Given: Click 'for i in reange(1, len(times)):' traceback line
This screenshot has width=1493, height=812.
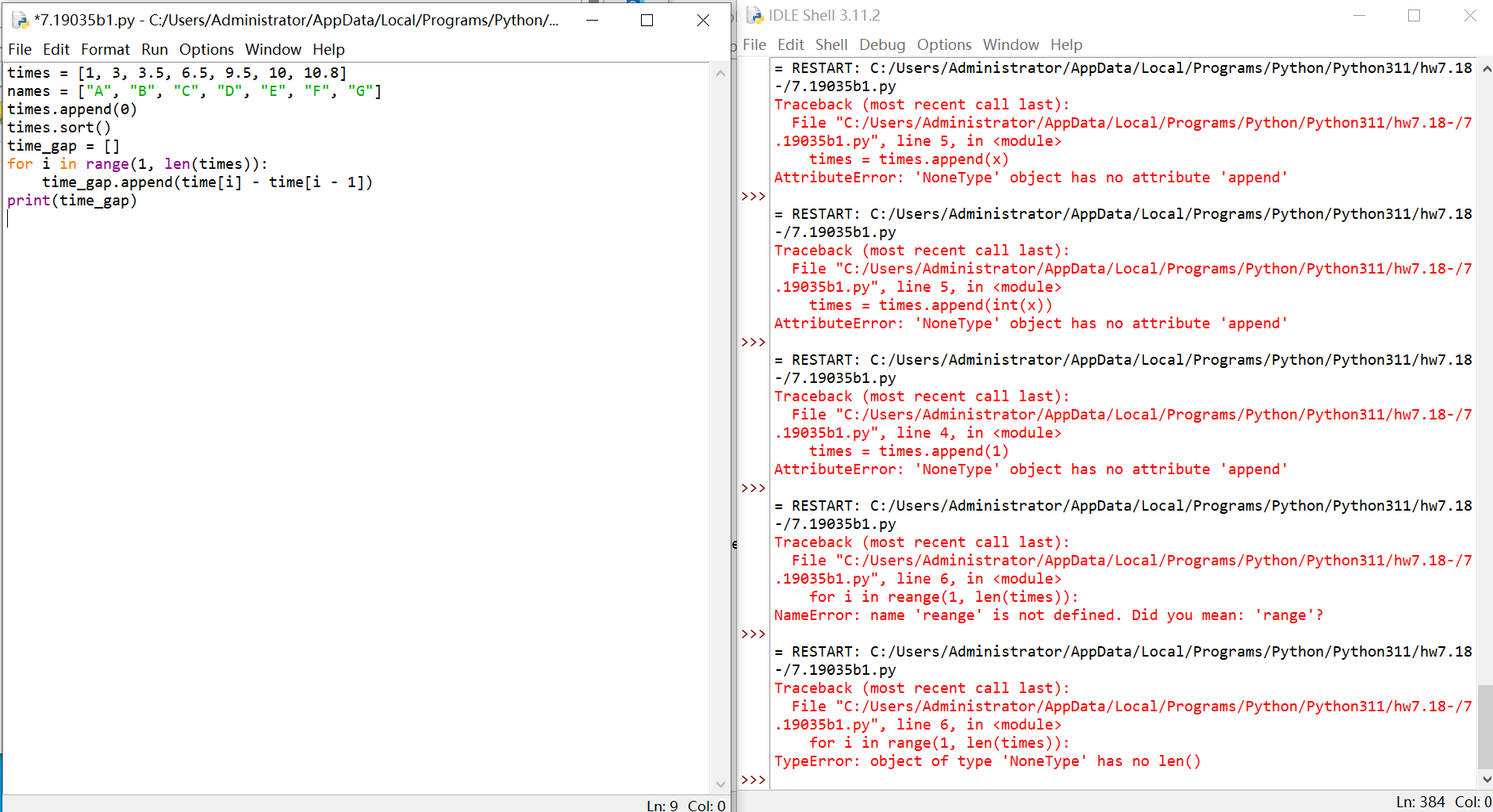Looking at the screenshot, I should tap(944, 597).
